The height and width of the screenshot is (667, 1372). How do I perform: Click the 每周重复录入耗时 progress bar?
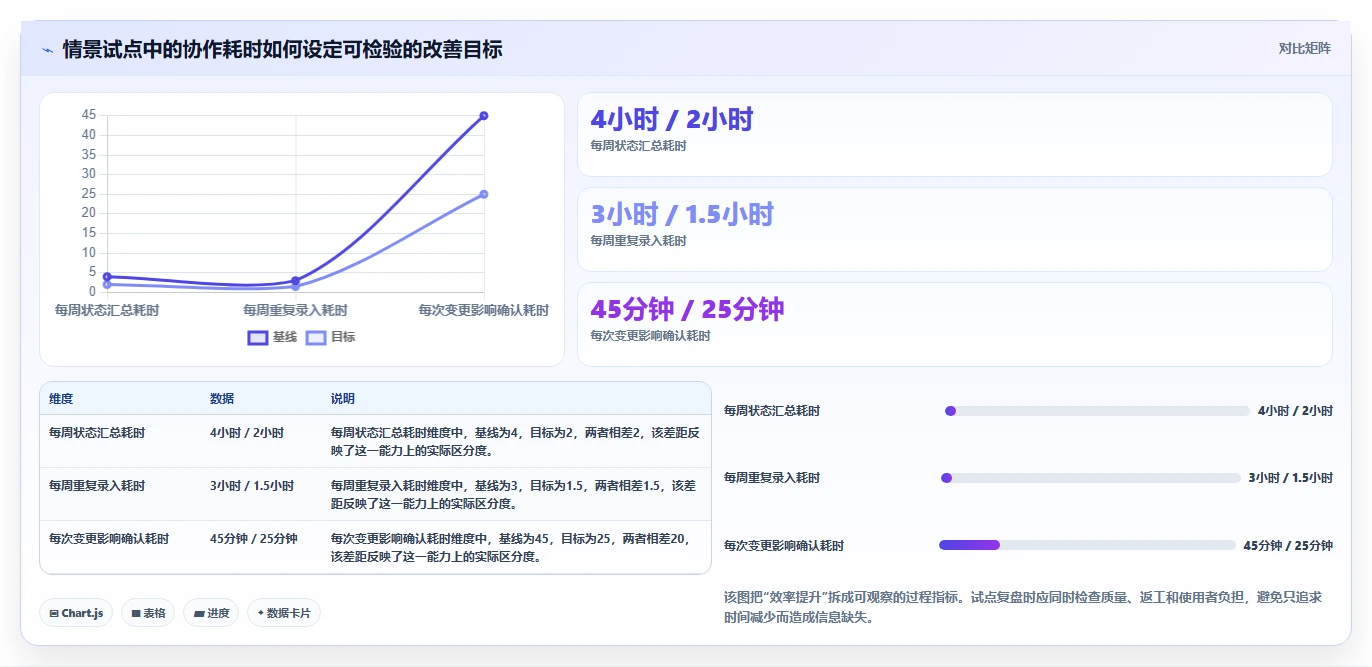pos(1090,478)
